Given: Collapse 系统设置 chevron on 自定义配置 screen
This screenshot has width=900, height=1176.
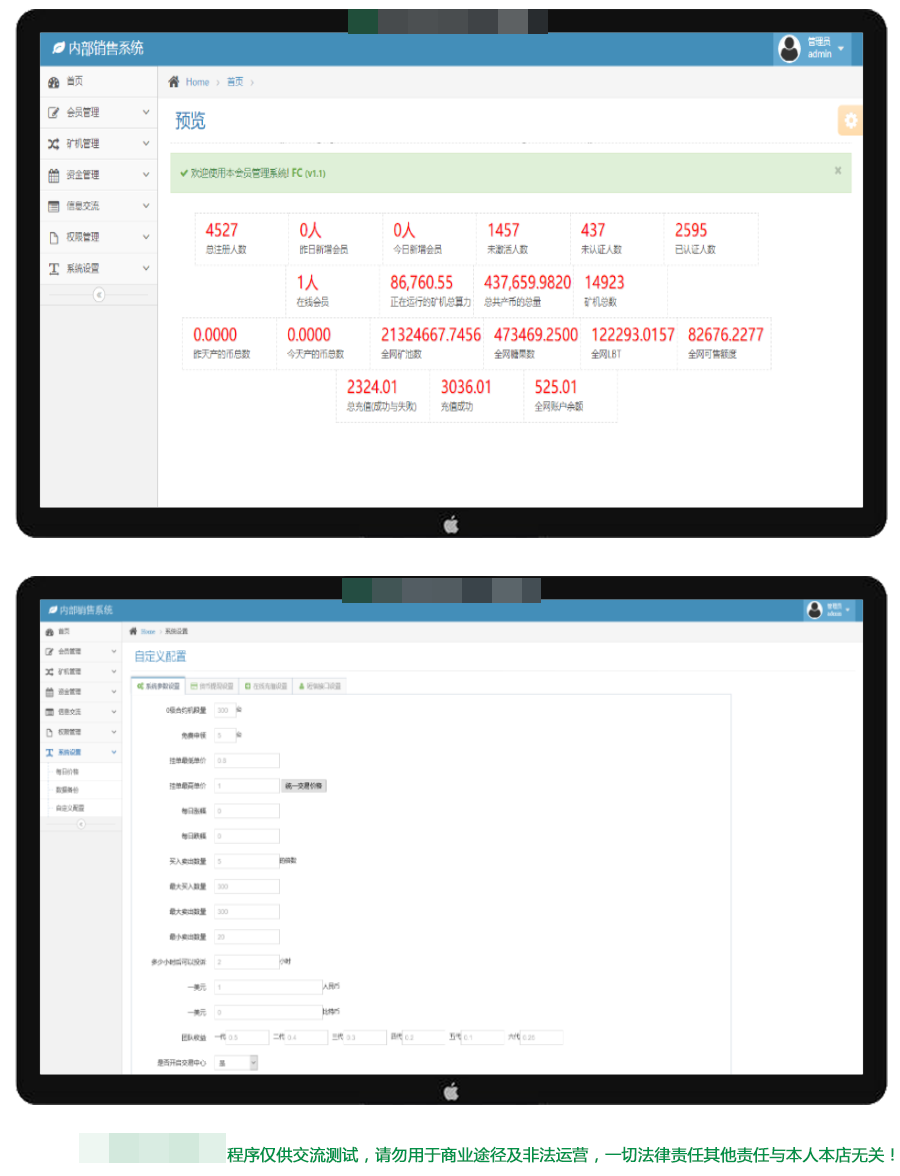Looking at the screenshot, I should pos(114,752).
